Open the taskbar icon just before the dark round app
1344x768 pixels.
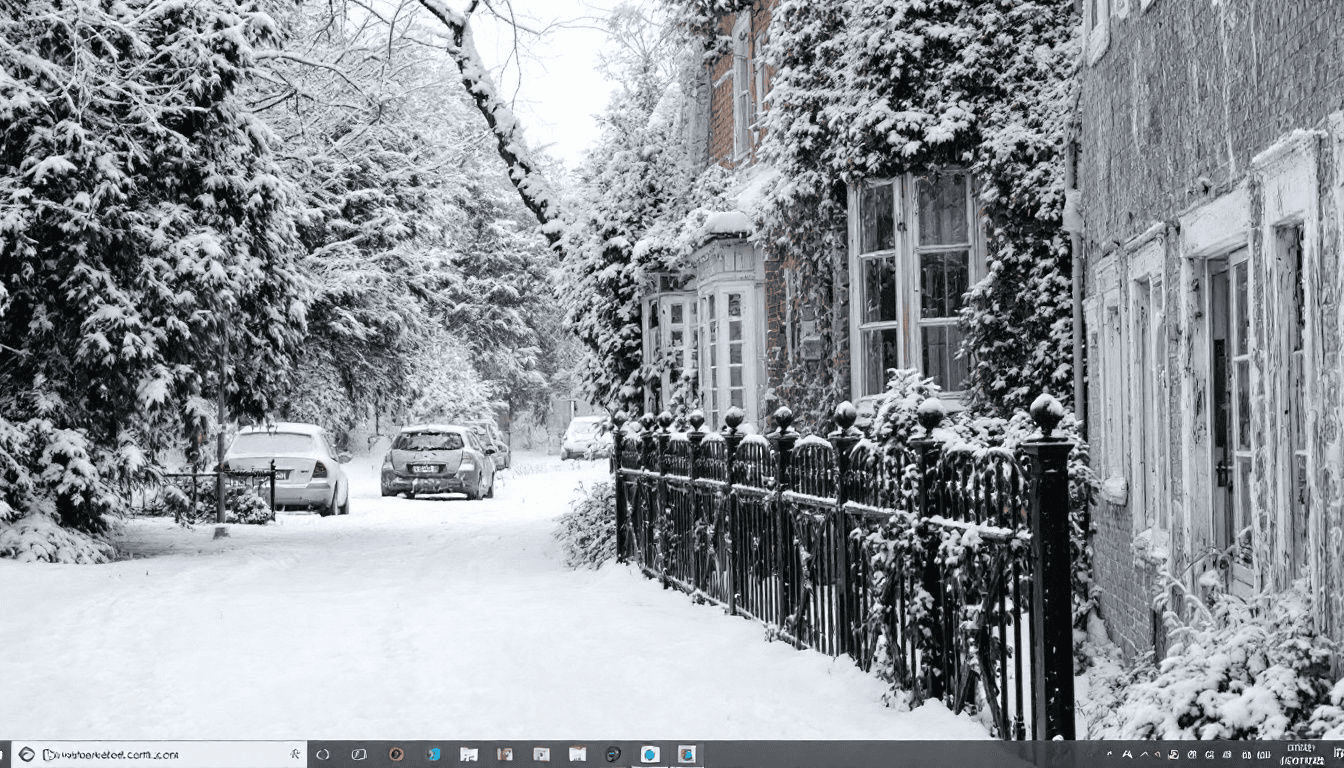[577, 754]
